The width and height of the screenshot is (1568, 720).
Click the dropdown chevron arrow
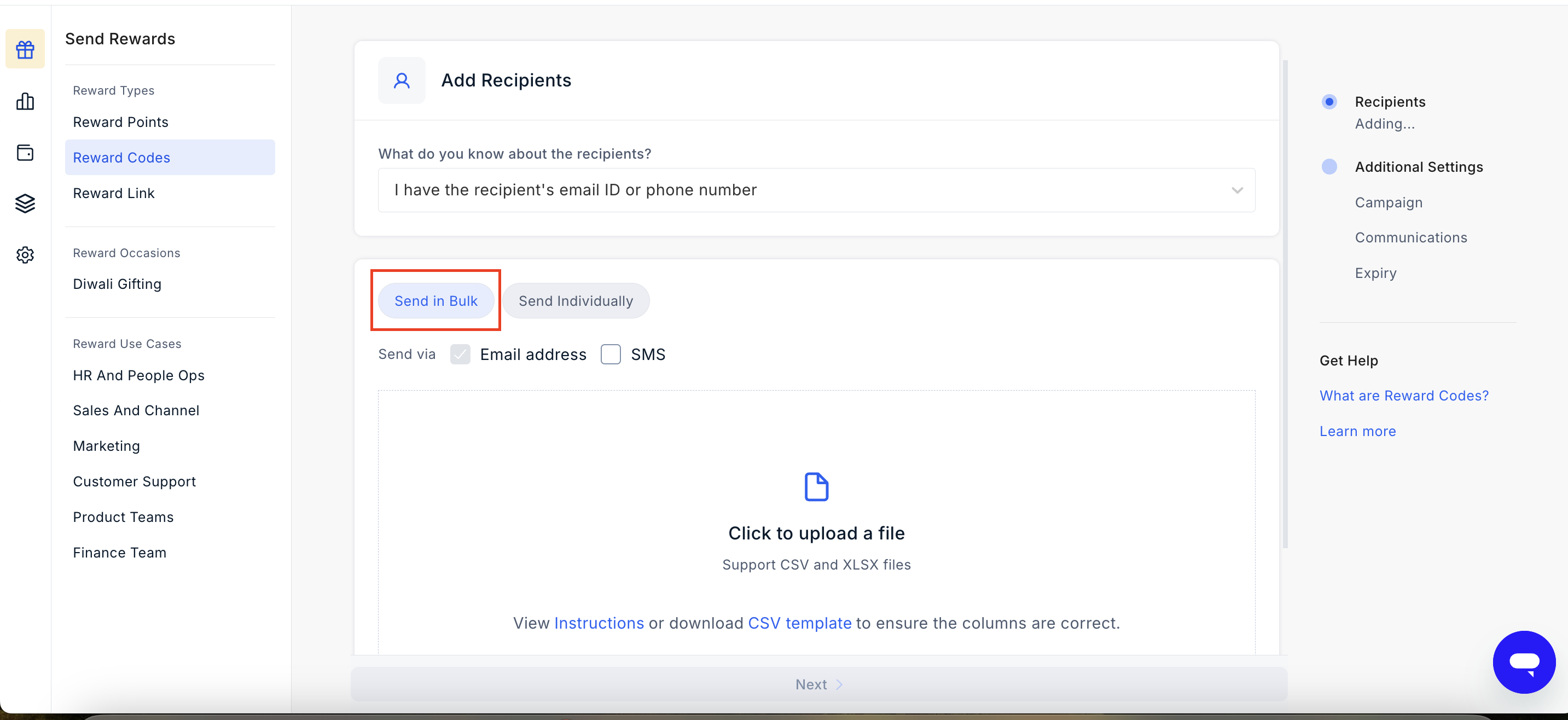[1237, 190]
